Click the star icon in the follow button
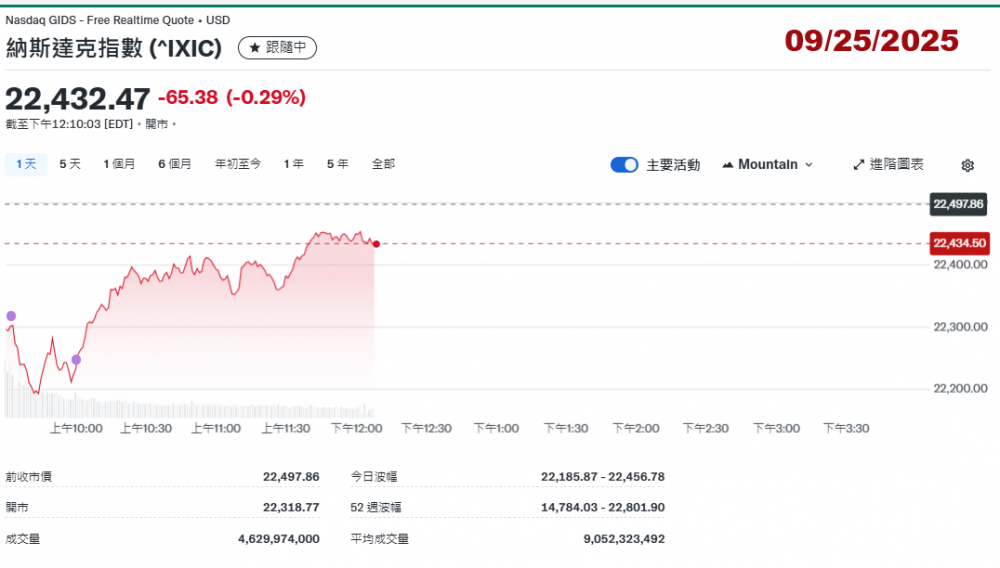The image size is (1000, 568). (x=254, y=47)
